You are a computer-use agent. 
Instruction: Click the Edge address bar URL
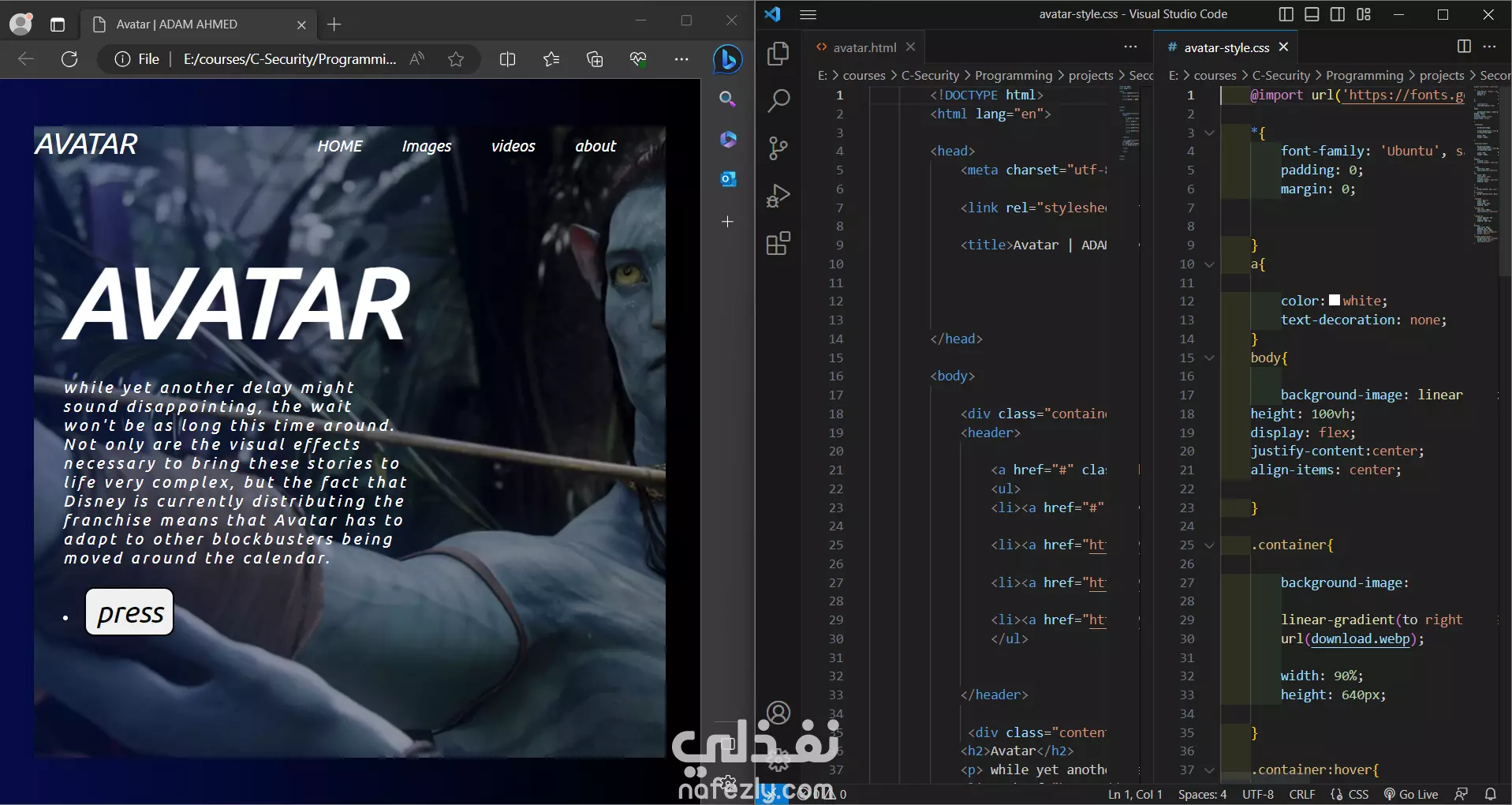click(x=289, y=59)
